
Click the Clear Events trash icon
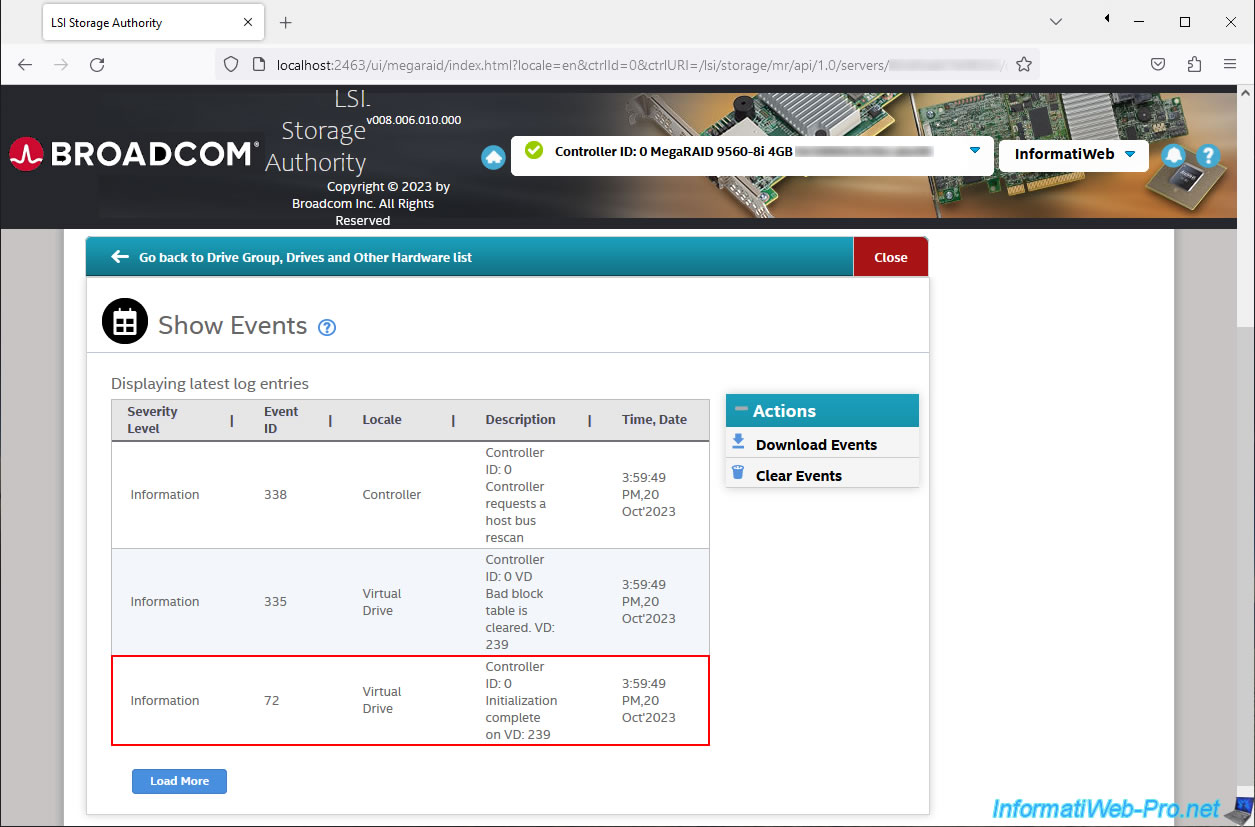(738, 473)
